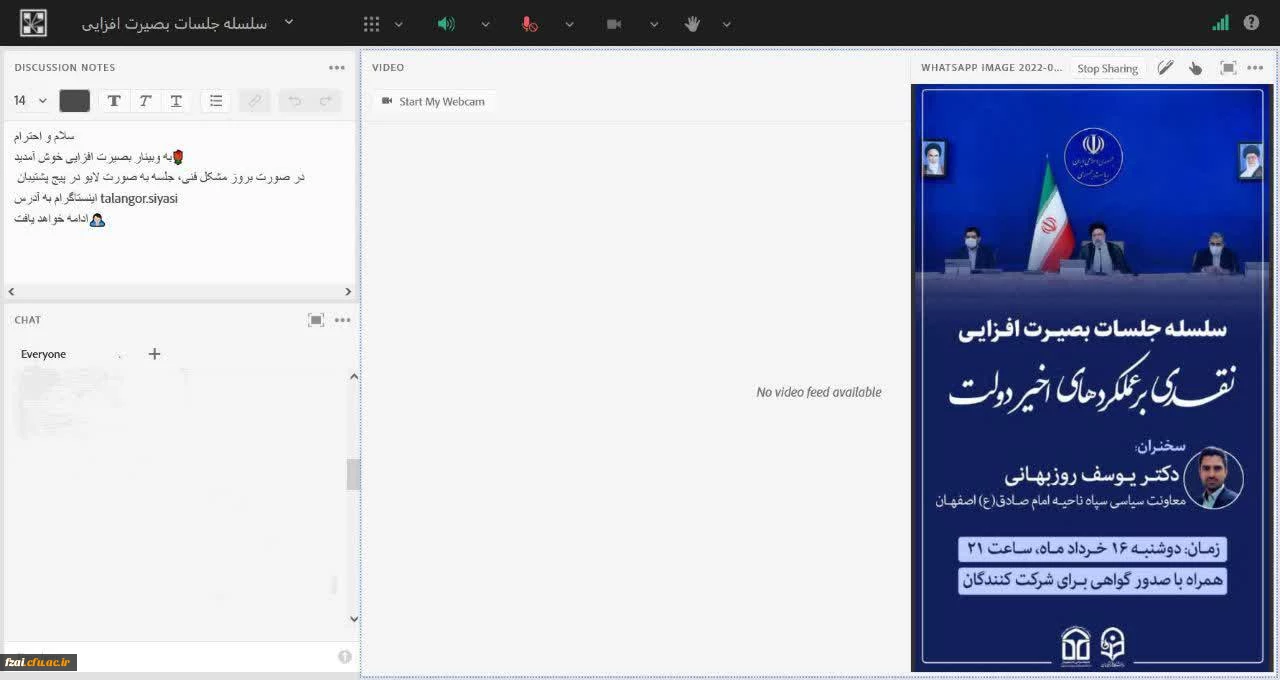
Task: Open the help question mark icon
Action: coord(1251,22)
